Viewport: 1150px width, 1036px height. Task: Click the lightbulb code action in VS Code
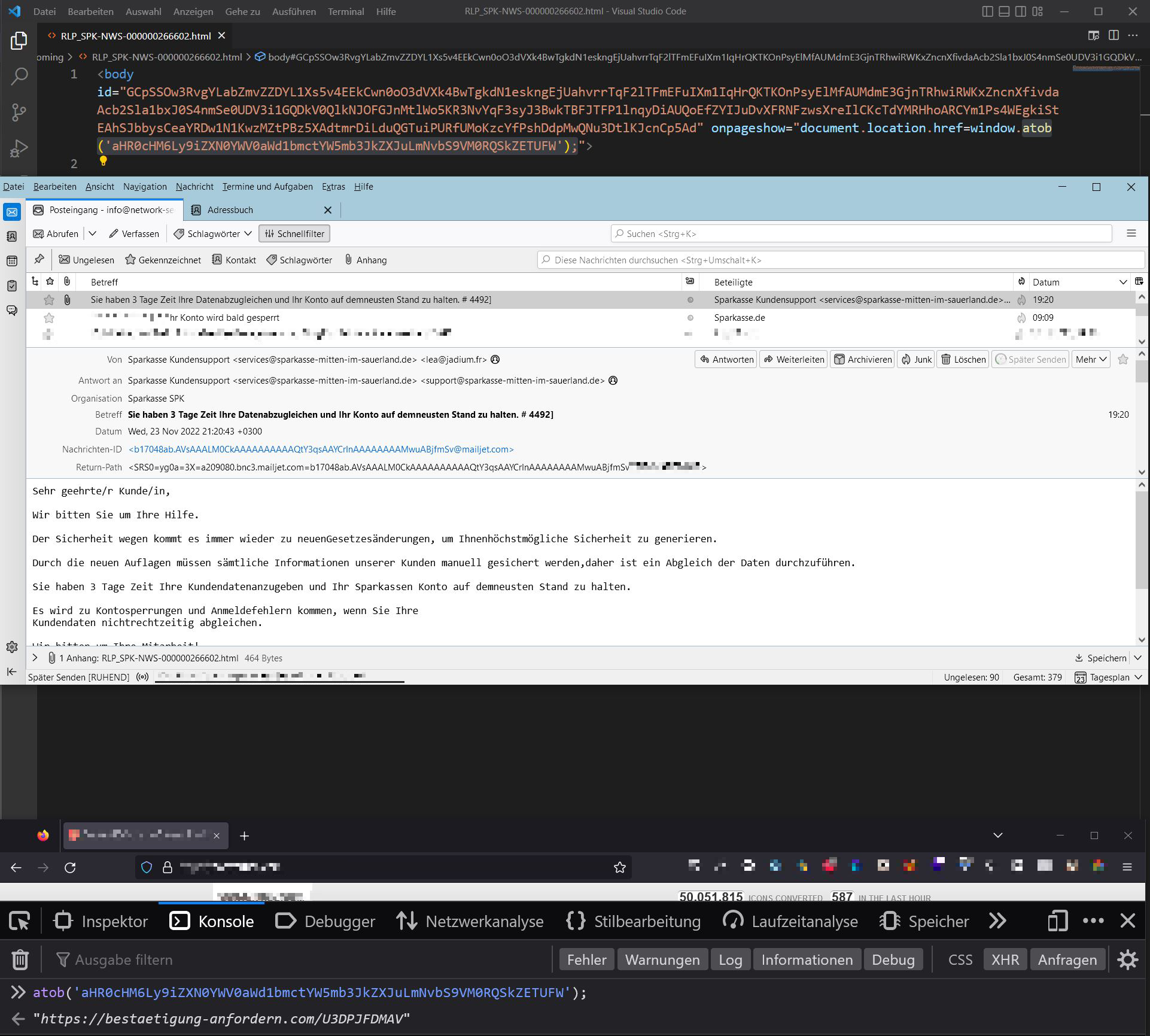click(x=103, y=160)
